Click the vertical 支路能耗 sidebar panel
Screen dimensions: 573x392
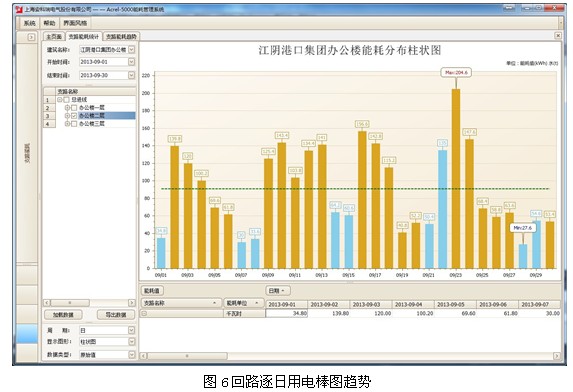click(27, 153)
